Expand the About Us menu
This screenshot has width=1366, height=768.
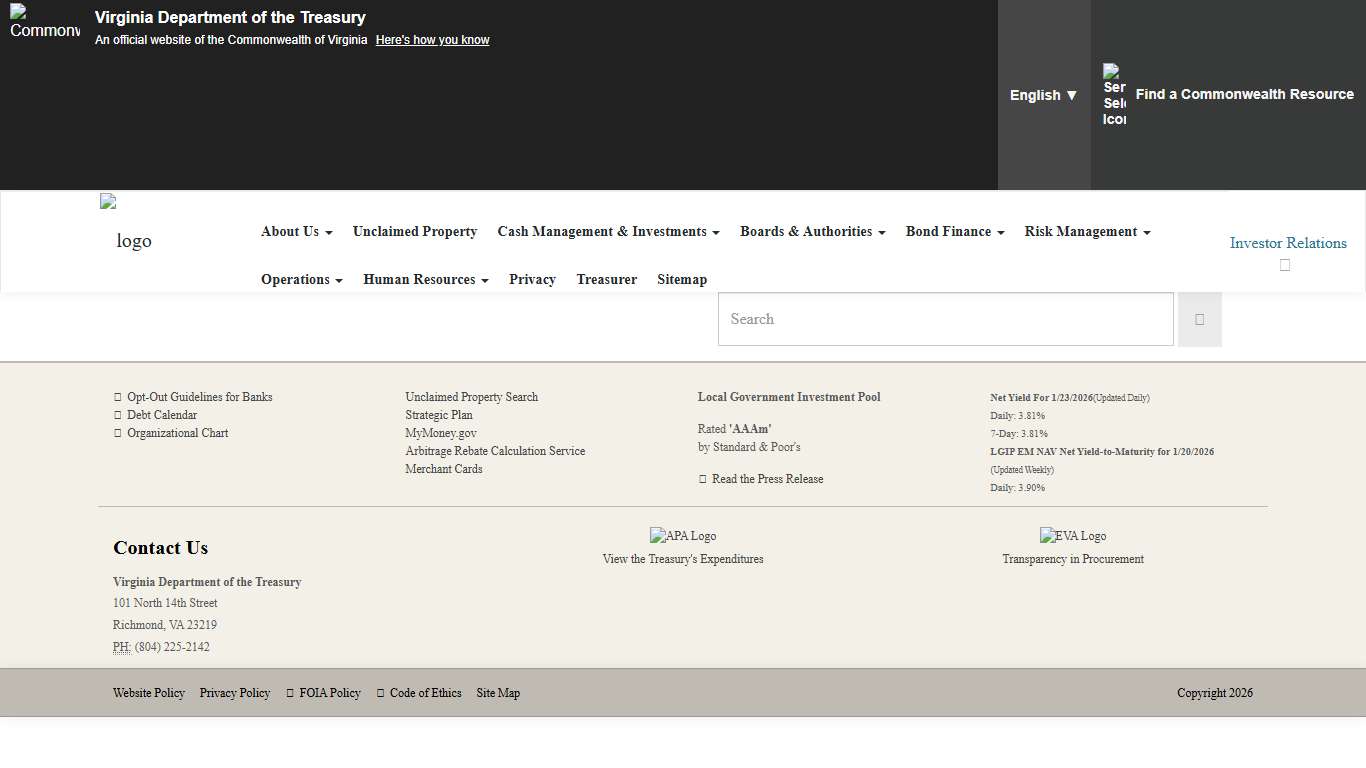coord(296,232)
